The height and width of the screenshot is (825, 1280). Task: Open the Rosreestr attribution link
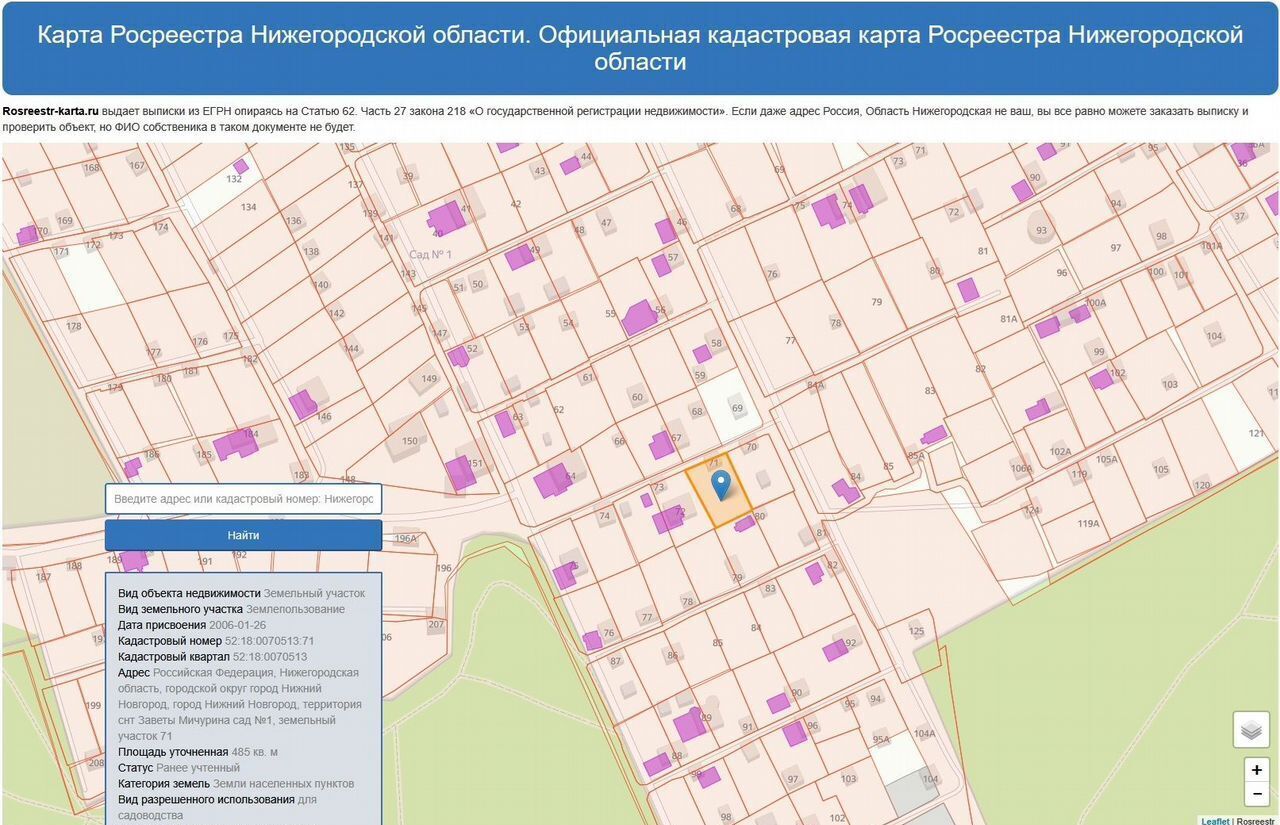(1257, 821)
